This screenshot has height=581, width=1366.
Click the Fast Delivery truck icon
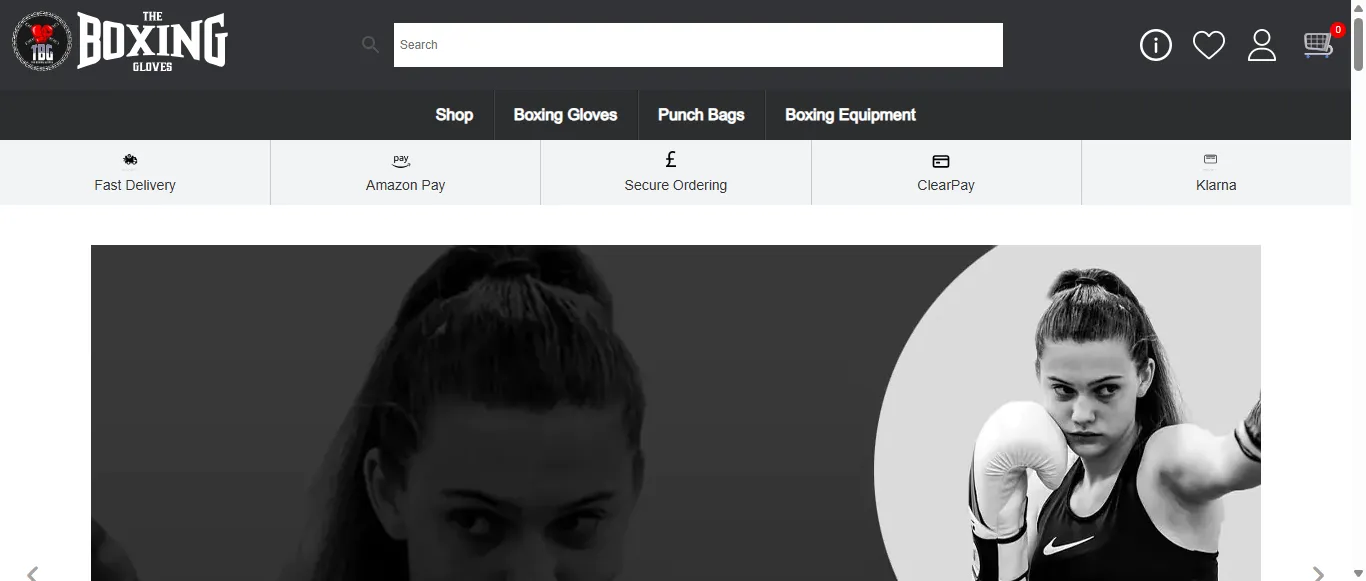(131, 159)
